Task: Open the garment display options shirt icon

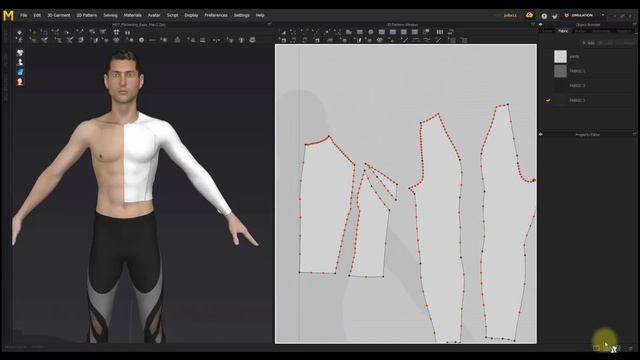Action: (20, 53)
